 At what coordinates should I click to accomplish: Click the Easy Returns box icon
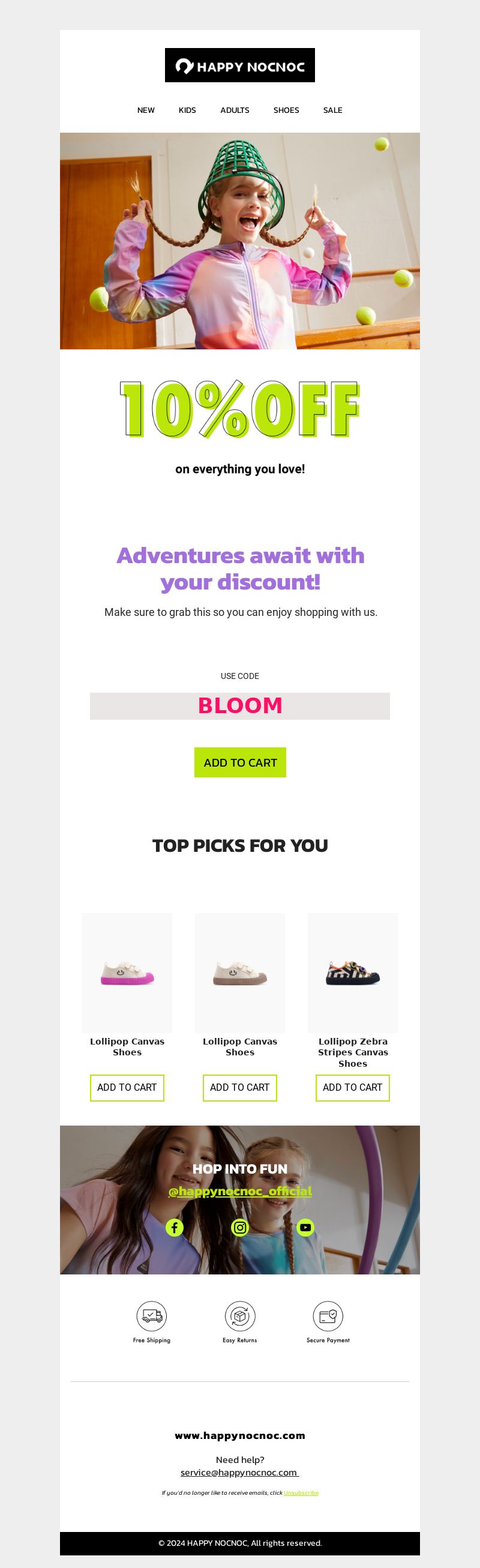point(239,1316)
